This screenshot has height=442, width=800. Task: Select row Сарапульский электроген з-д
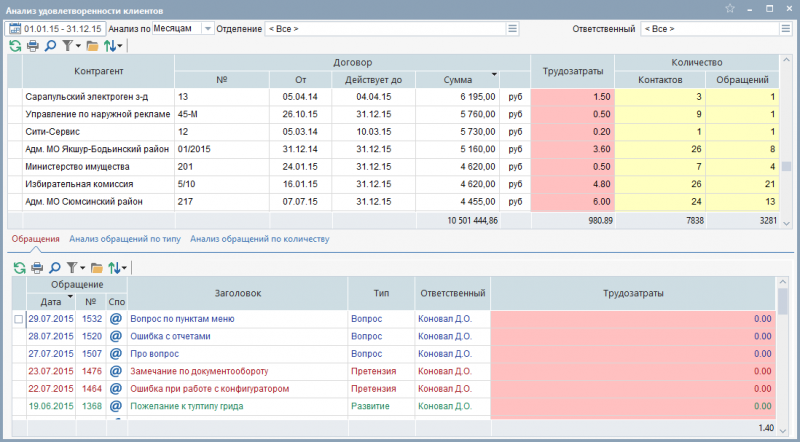pos(393,96)
